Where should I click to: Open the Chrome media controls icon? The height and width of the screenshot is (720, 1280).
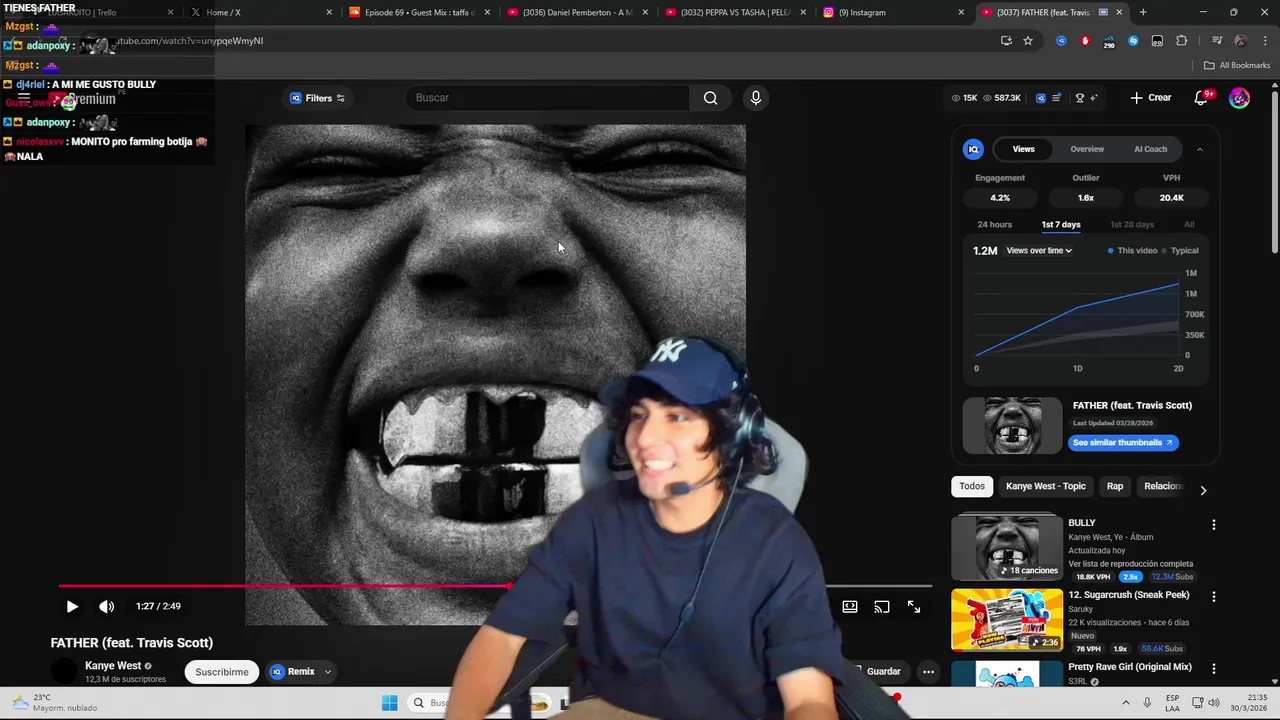click(x=1217, y=41)
